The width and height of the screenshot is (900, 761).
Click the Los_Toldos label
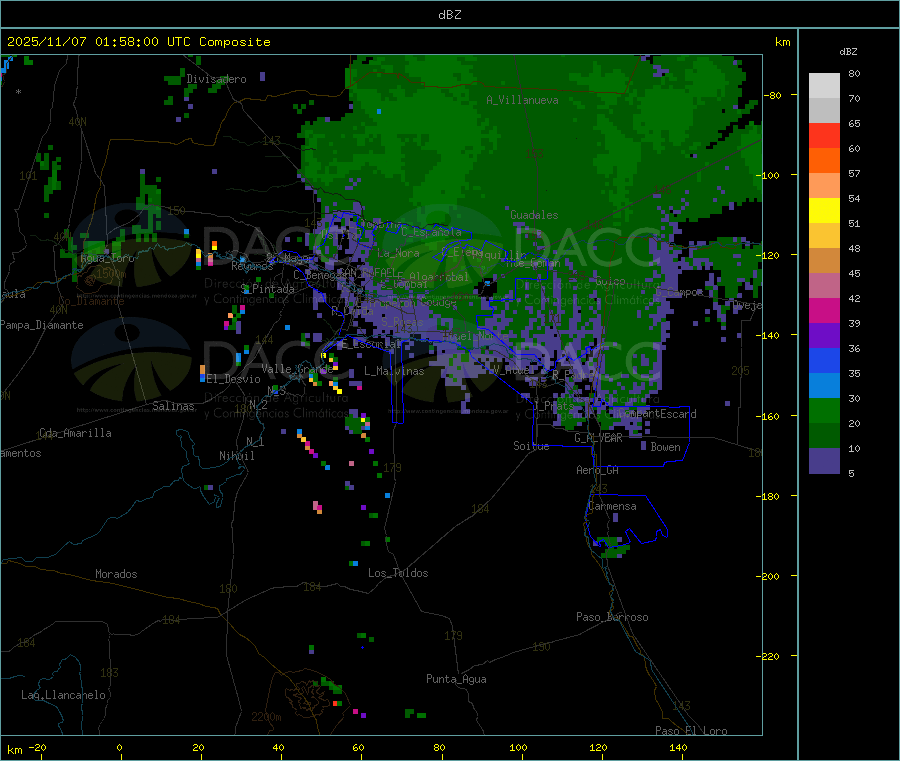398,573
